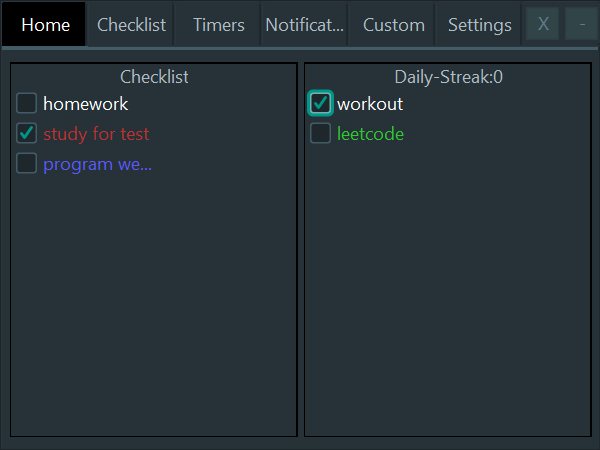Select the Custom tab
This screenshot has height=450, width=600.
coord(393,25)
